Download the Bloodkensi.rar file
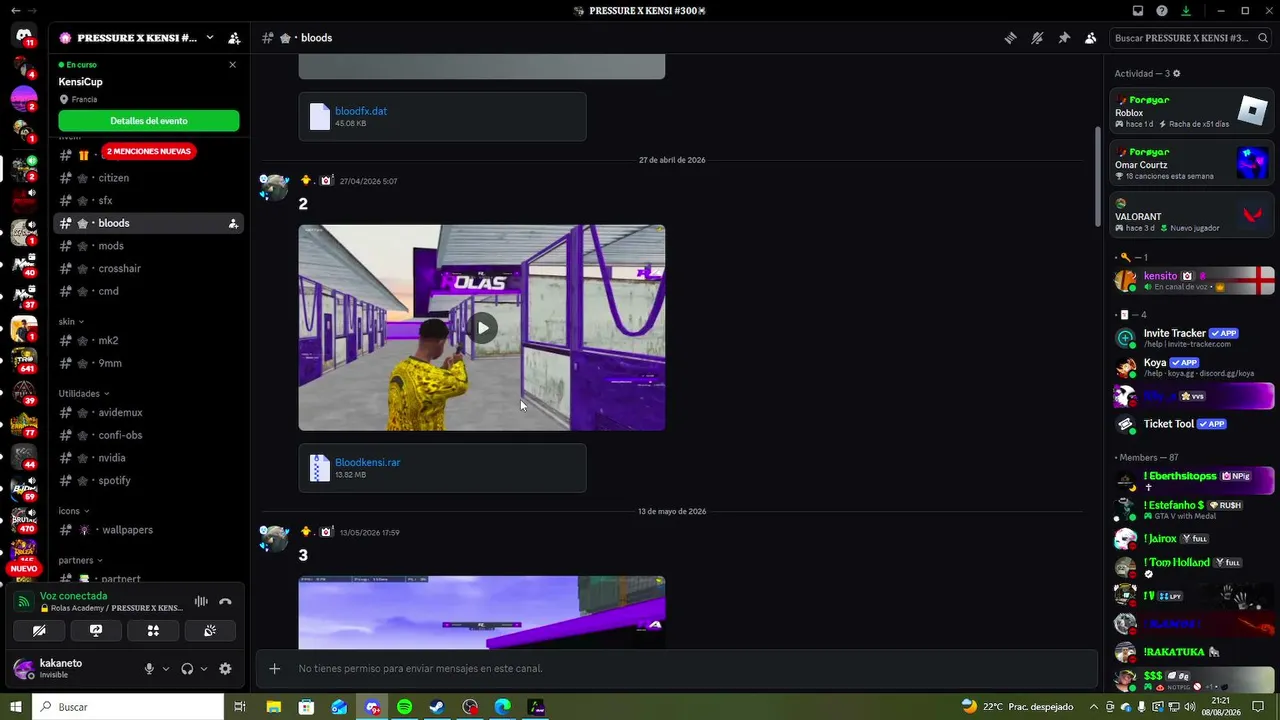Viewport: 1280px width, 720px height. coord(368,463)
